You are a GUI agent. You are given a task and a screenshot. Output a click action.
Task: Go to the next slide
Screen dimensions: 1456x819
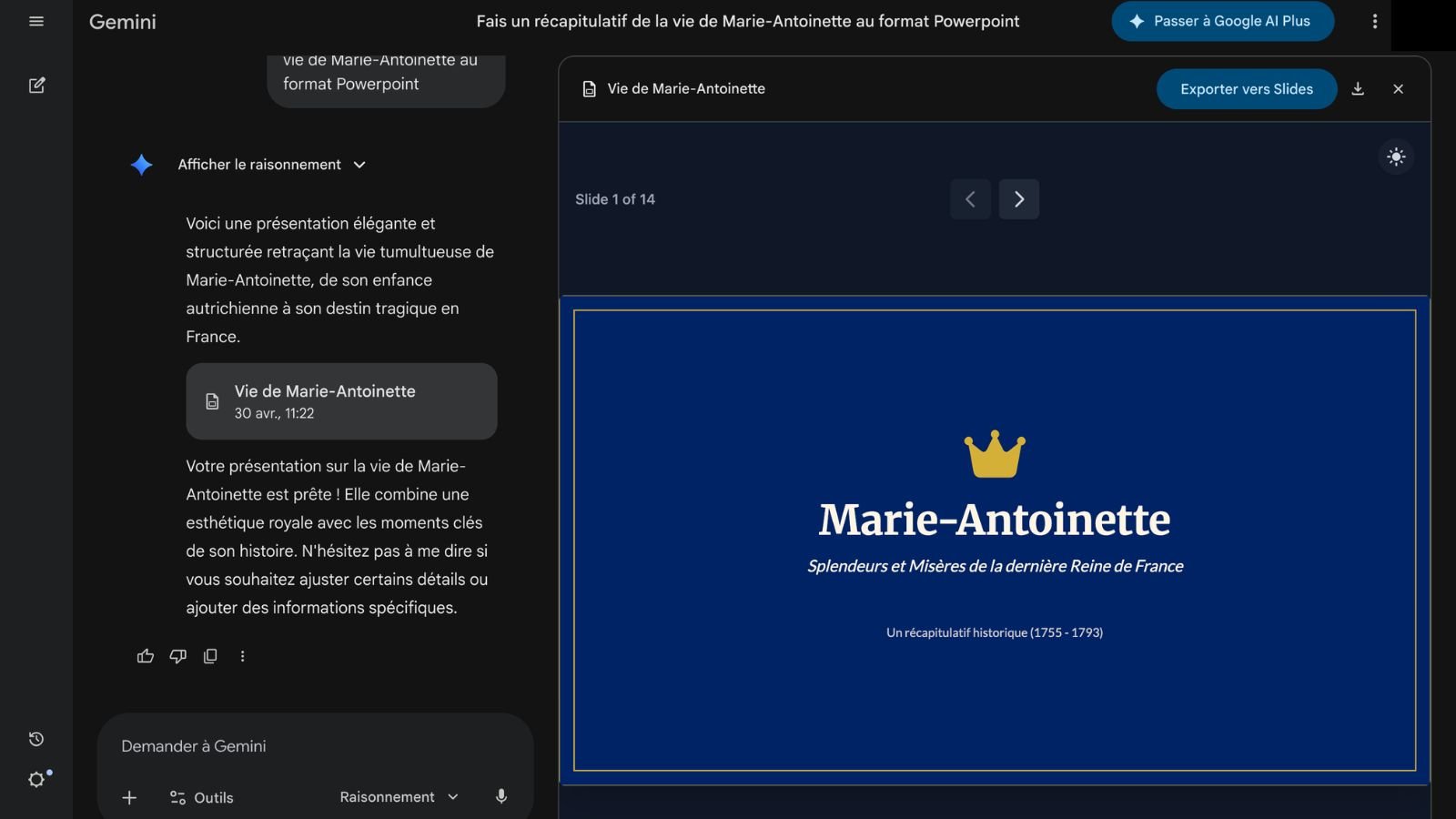coord(1018,199)
